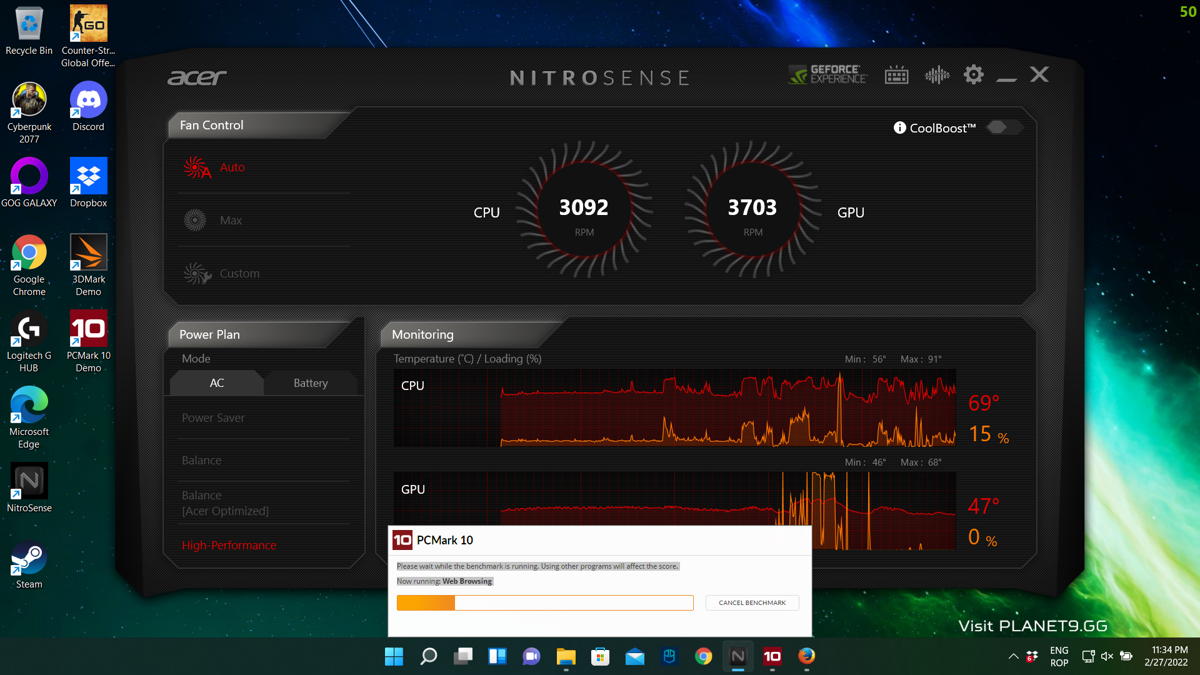Image resolution: width=1200 pixels, height=675 pixels.
Task: Select the Discord desktop shortcut
Action: coord(88,107)
